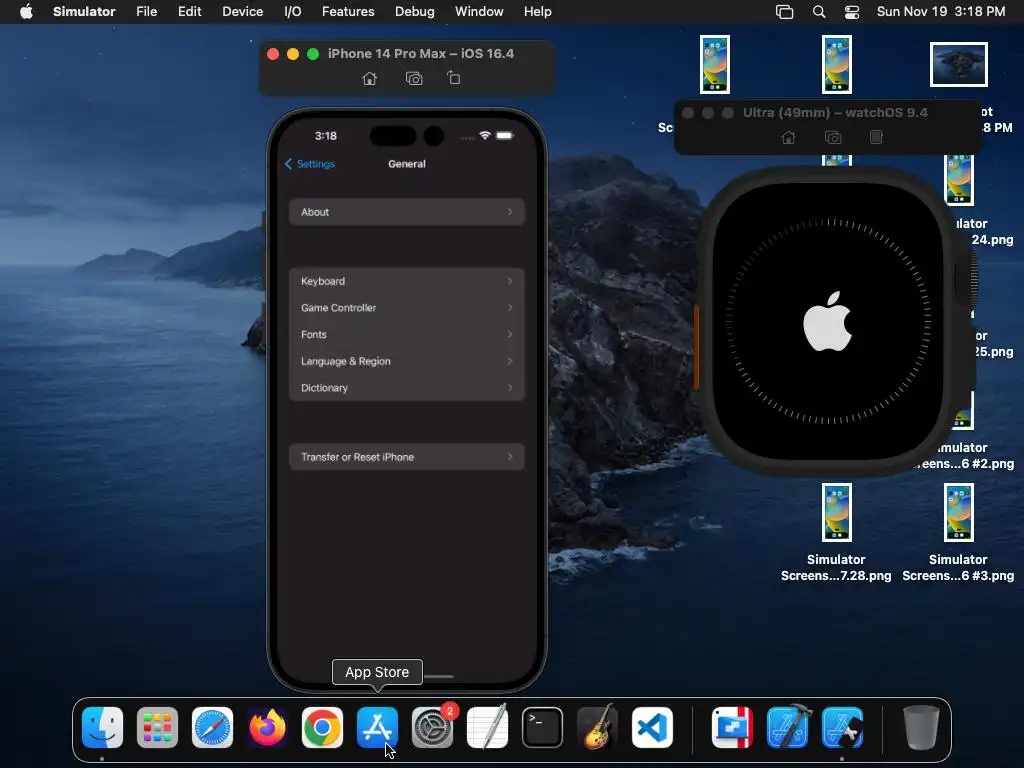
Task: Click the iPhone 14 Pro Max window title
Action: (421, 54)
